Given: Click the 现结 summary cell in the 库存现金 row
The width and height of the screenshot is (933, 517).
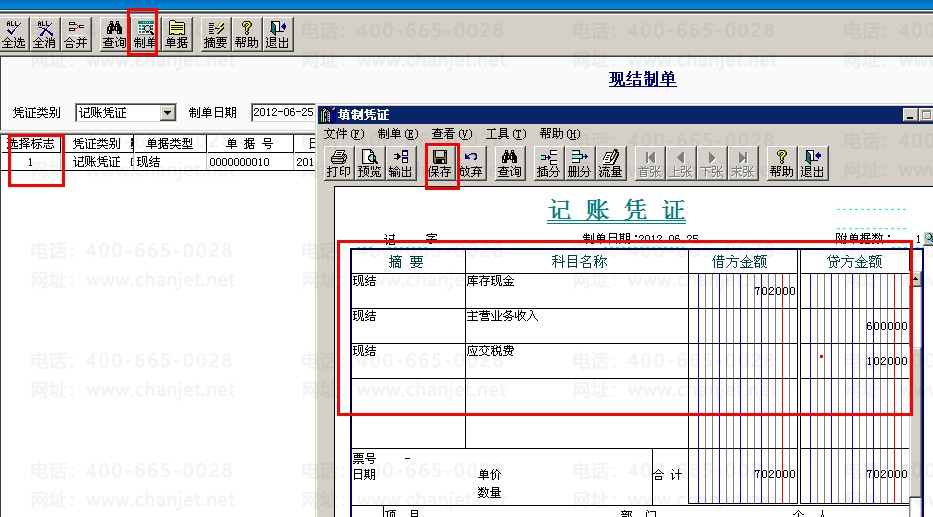Looking at the screenshot, I should [x=408, y=291].
